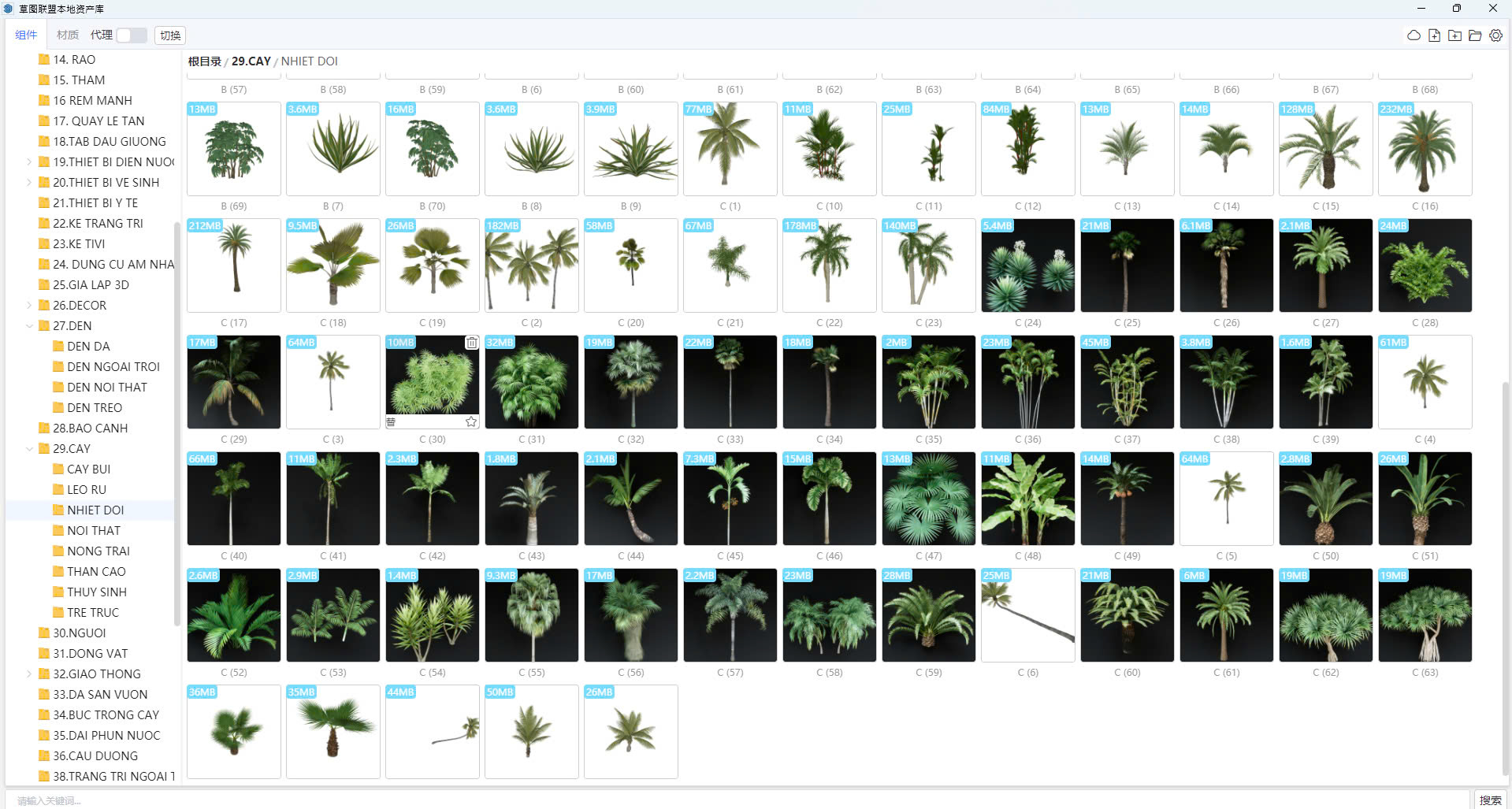Open the settings gear icon
Image resolution: width=1512 pixels, height=809 pixels.
click(1495, 35)
